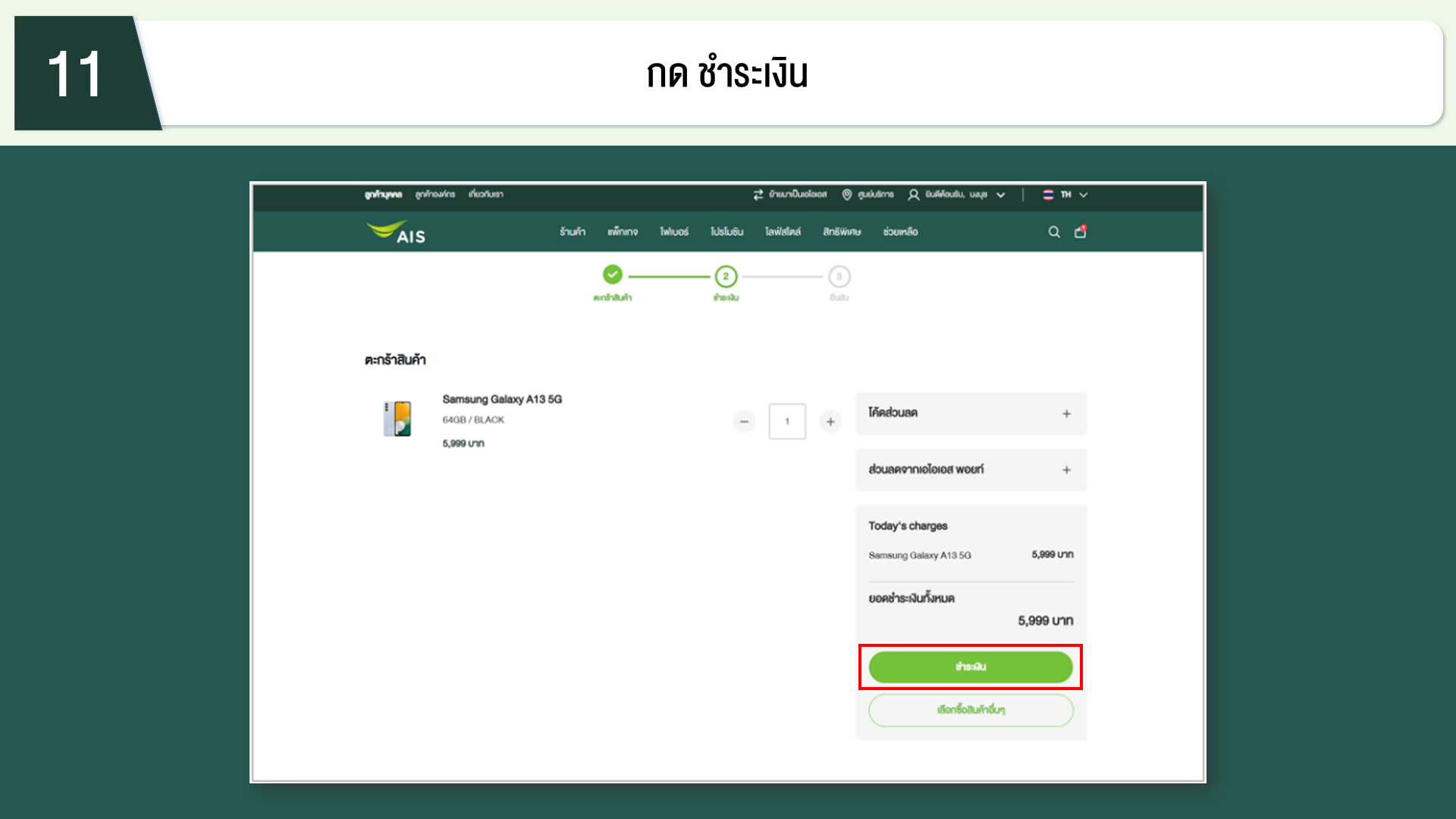
Task: Open the สิทธิพิเศษ menu
Action: (x=842, y=232)
